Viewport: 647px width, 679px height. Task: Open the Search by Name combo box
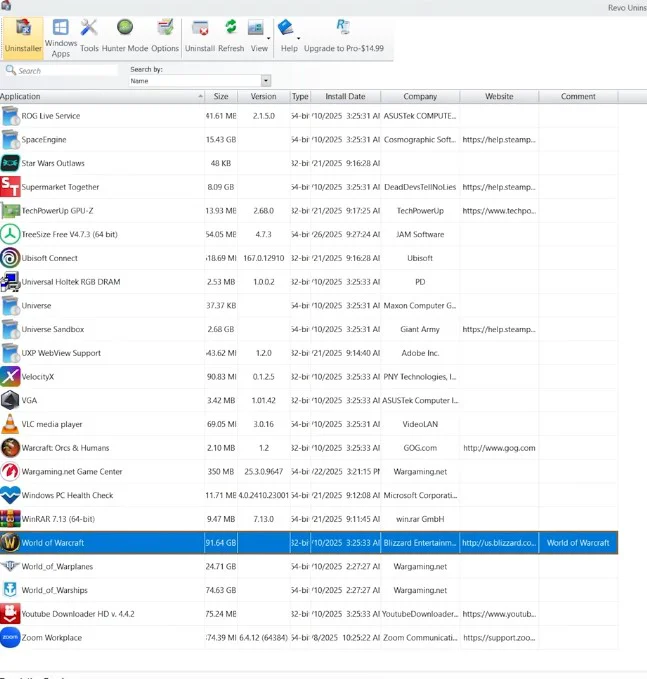click(x=200, y=81)
